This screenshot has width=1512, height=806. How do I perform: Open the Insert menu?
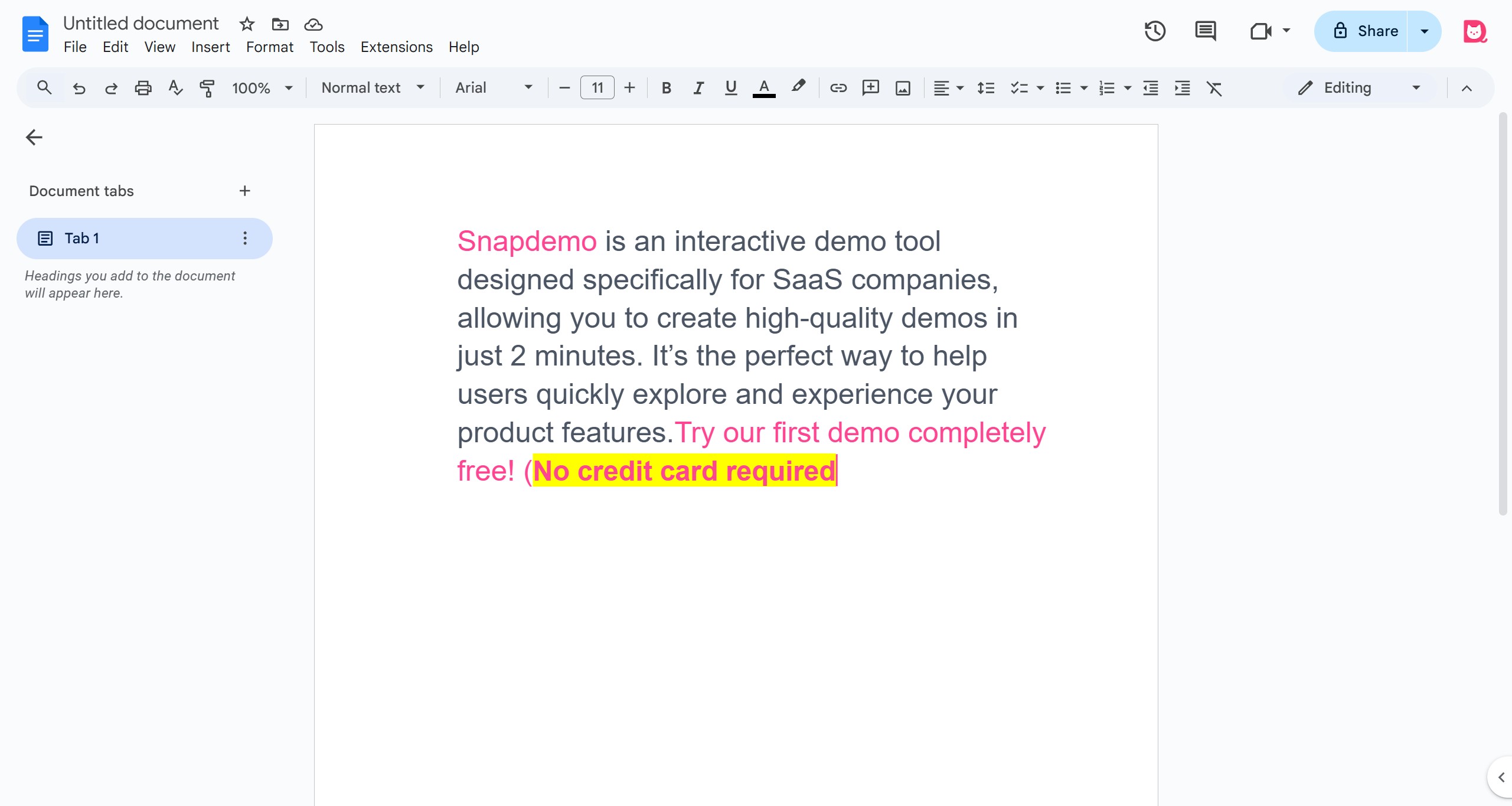tap(210, 47)
